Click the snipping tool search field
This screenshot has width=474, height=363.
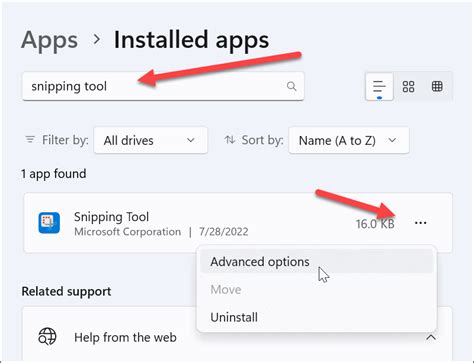point(163,86)
